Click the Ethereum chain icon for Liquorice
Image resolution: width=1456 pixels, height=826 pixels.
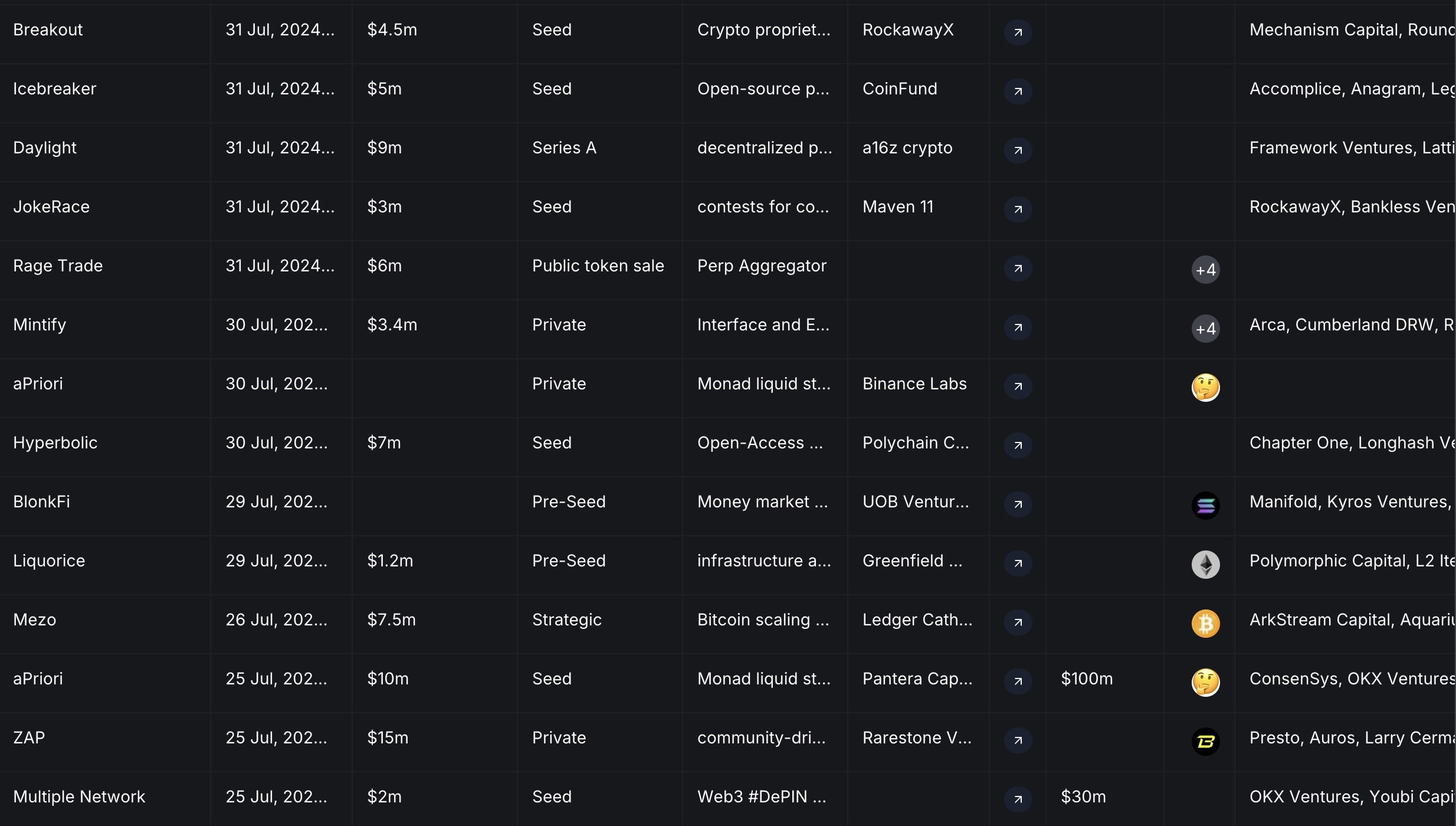[1205, 565]
